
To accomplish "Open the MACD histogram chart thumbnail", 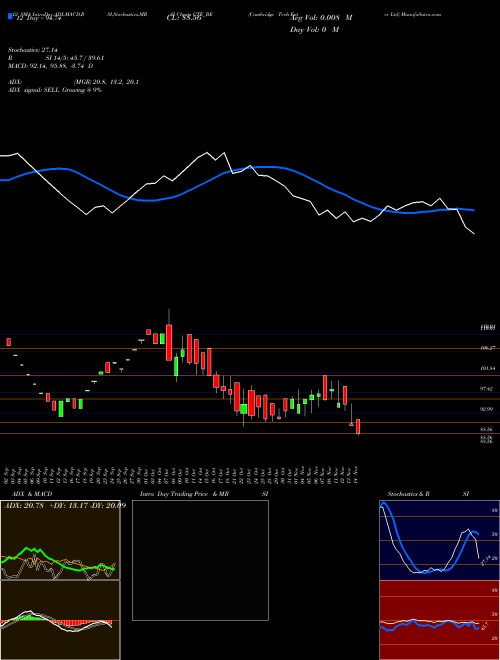I will coord(60,620).
